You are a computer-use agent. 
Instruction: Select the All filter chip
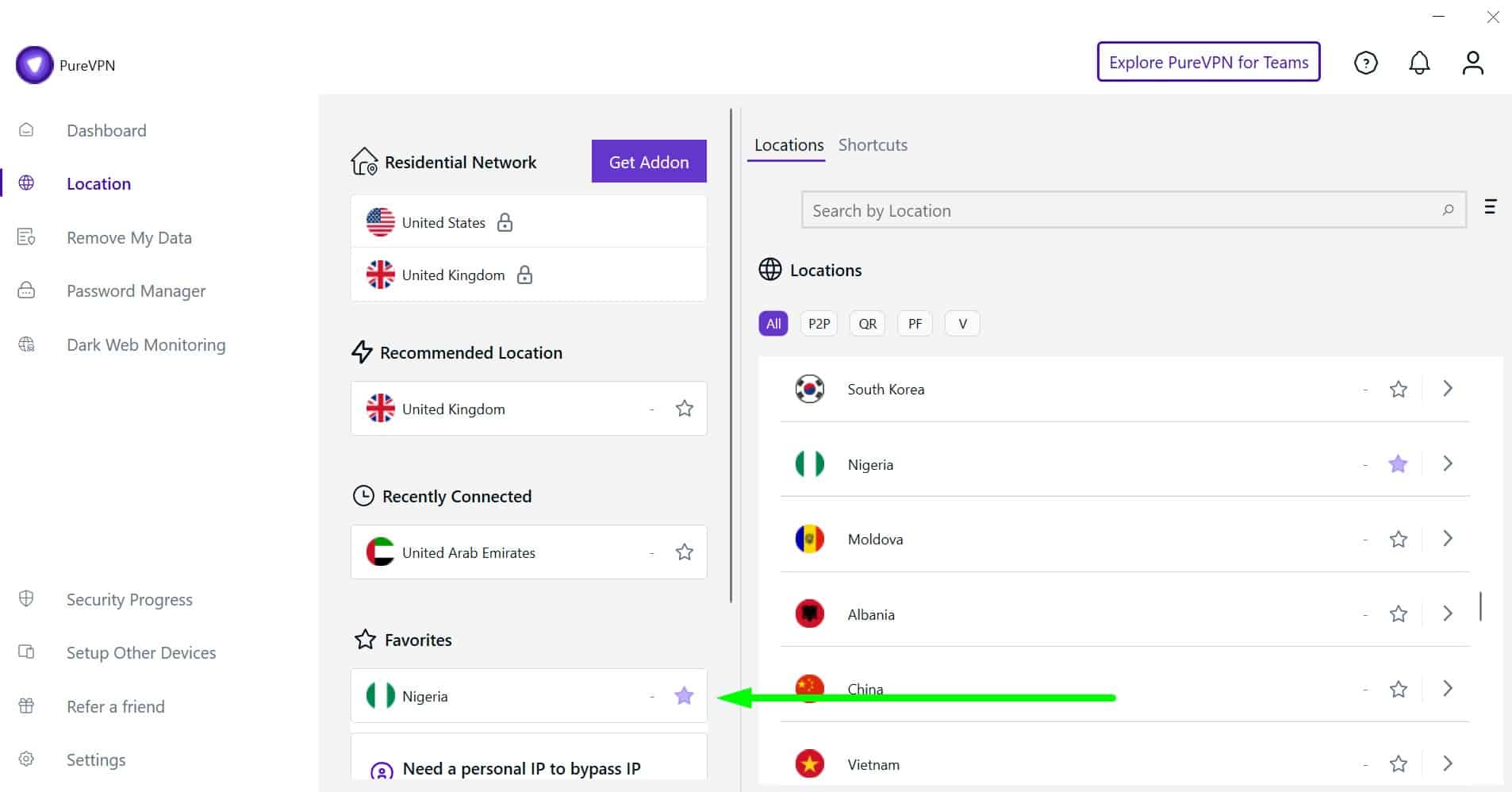tap(773, 324)
